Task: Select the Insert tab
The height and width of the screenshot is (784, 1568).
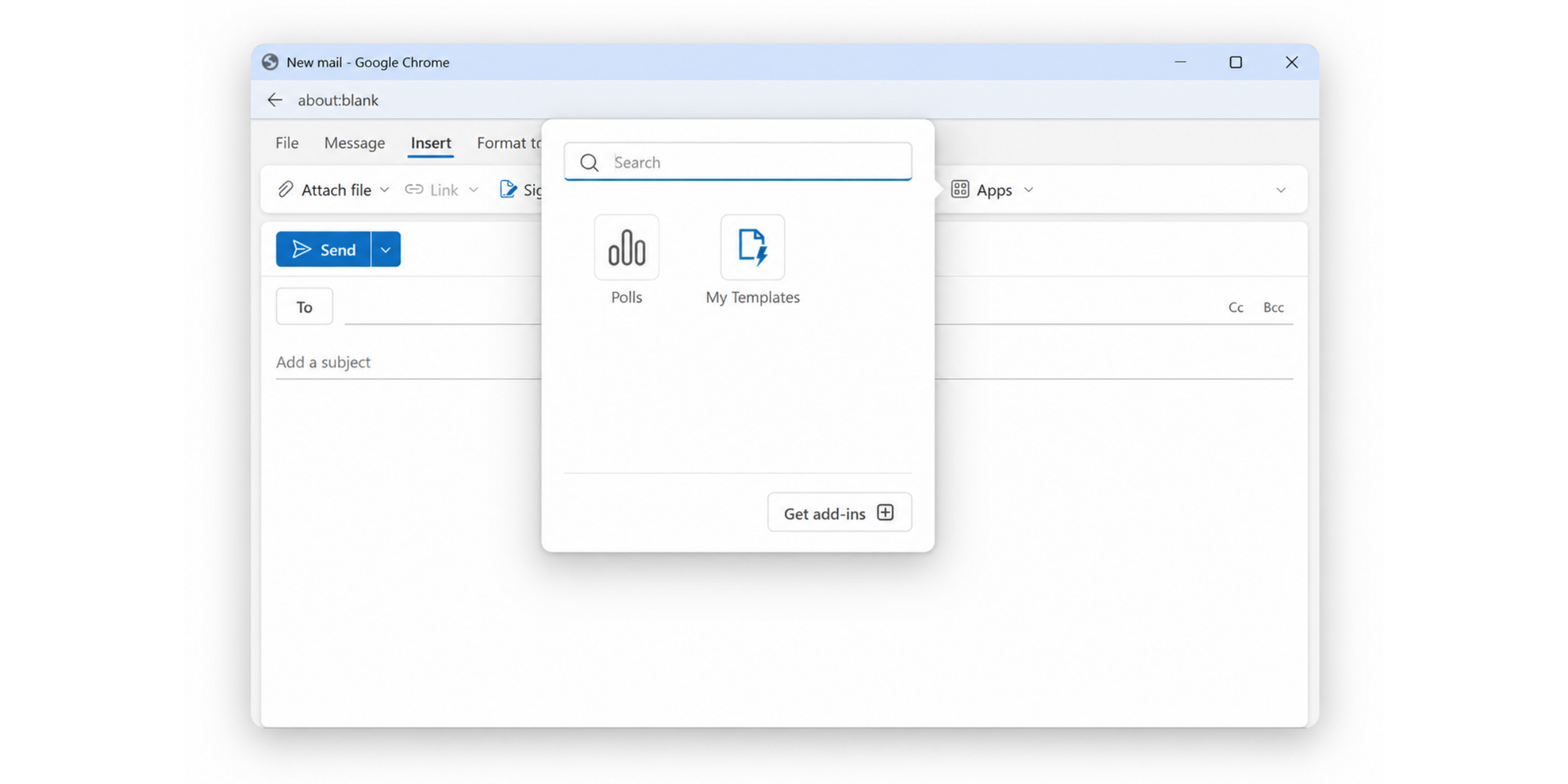Action: pos(430,143)
